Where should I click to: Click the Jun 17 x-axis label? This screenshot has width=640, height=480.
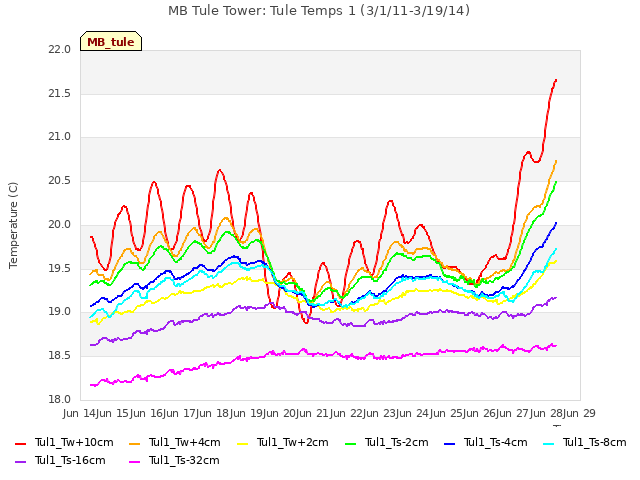click(180, 413)
